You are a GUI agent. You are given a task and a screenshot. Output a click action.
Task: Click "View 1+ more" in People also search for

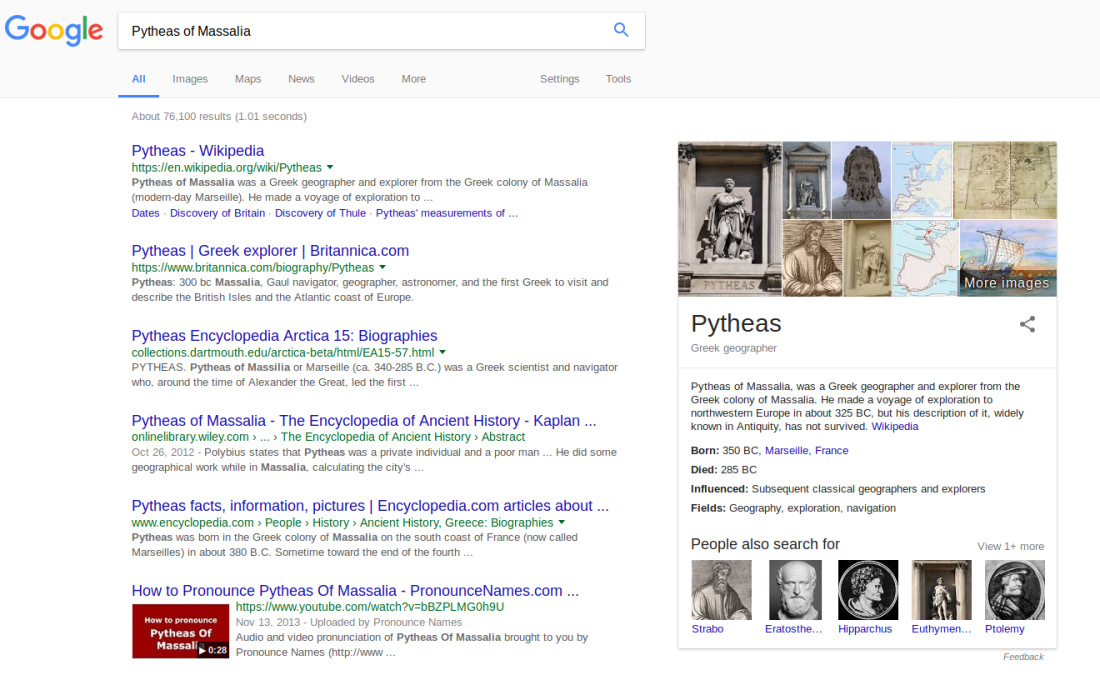(1010, 546)
